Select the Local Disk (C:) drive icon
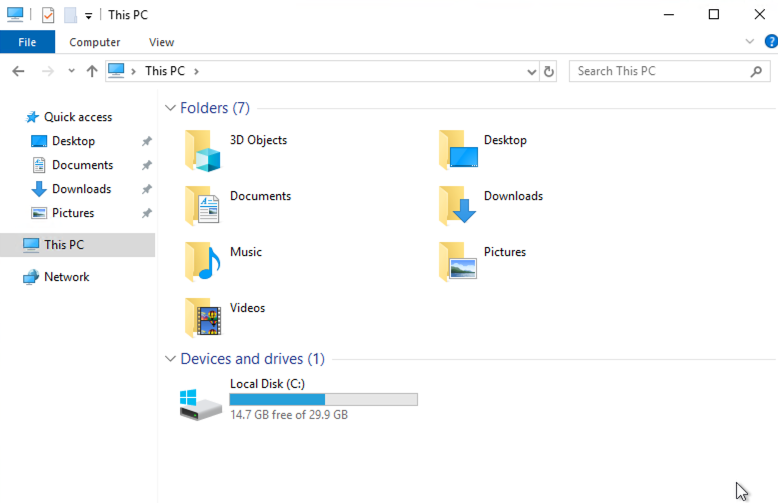 200,405
